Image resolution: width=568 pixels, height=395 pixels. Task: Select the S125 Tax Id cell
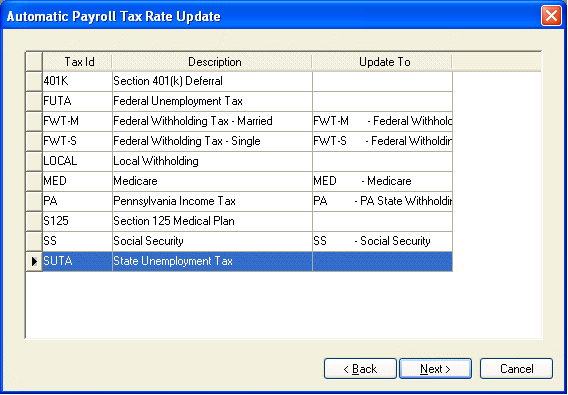[x=78, y=221]
